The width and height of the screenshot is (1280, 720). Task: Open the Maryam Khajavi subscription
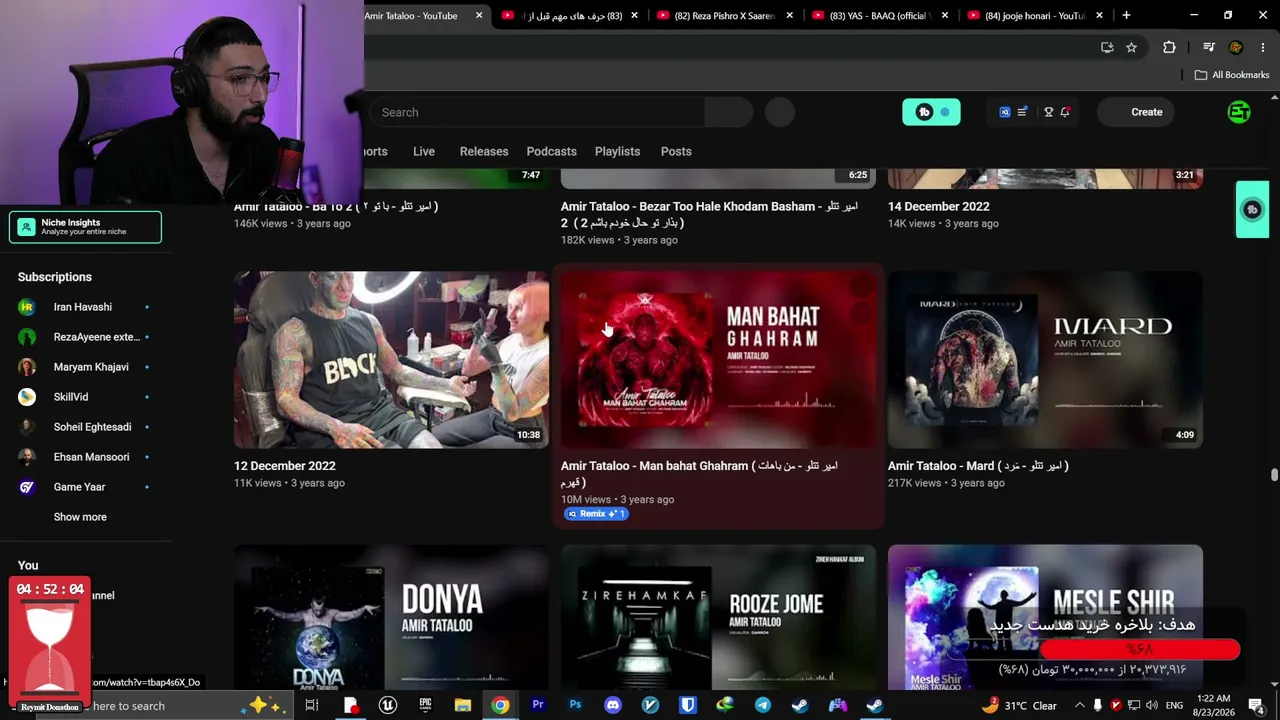[84, 367]
